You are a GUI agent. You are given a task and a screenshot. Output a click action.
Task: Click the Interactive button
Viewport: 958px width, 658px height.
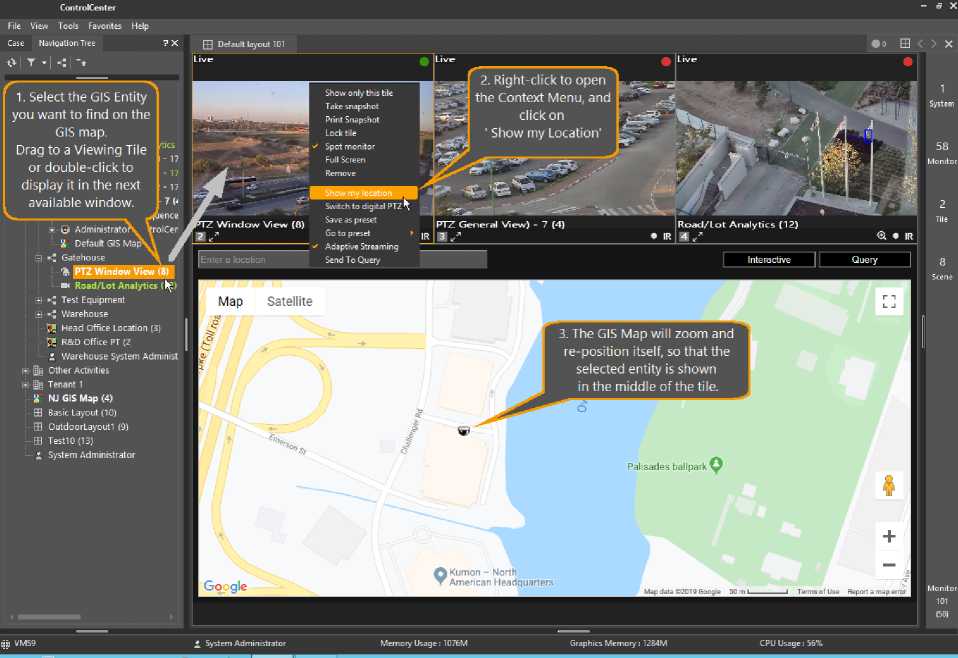point(768,259)
